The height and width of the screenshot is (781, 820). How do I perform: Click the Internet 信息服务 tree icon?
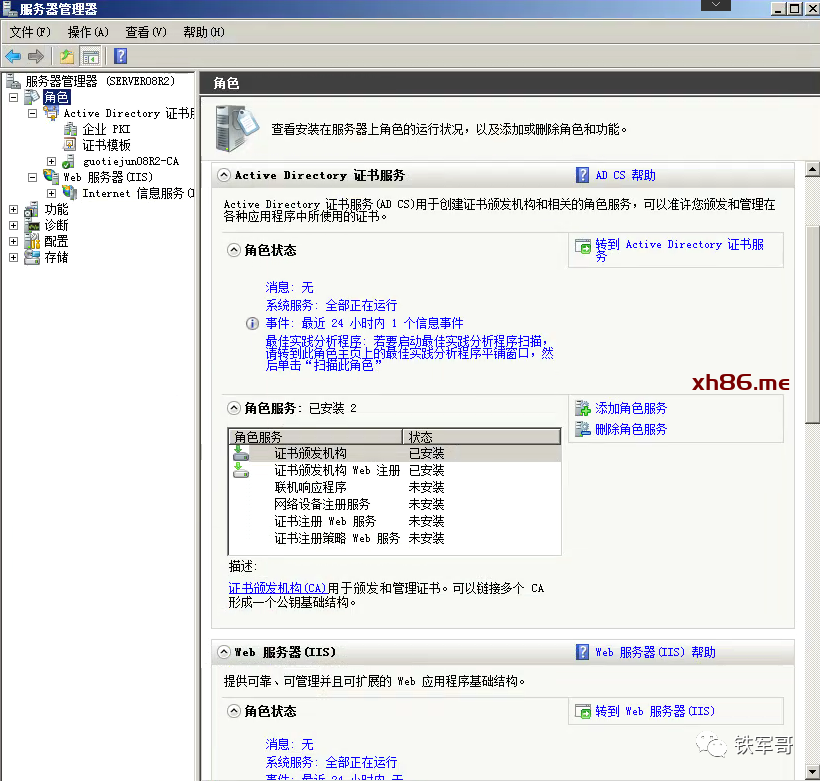tap(70, 193)
